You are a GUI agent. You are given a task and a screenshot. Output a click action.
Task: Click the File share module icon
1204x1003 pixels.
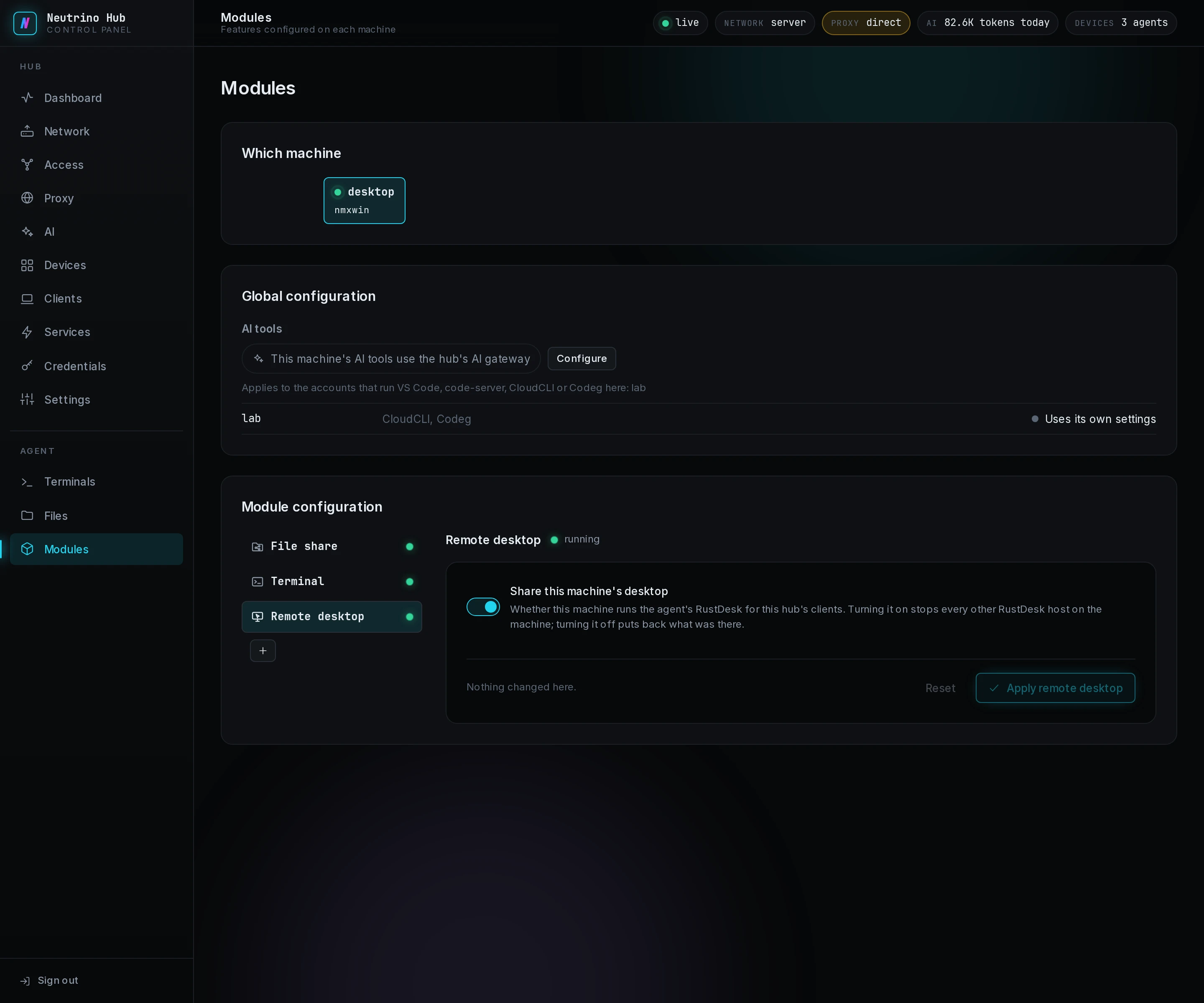(x=258, y=547)
